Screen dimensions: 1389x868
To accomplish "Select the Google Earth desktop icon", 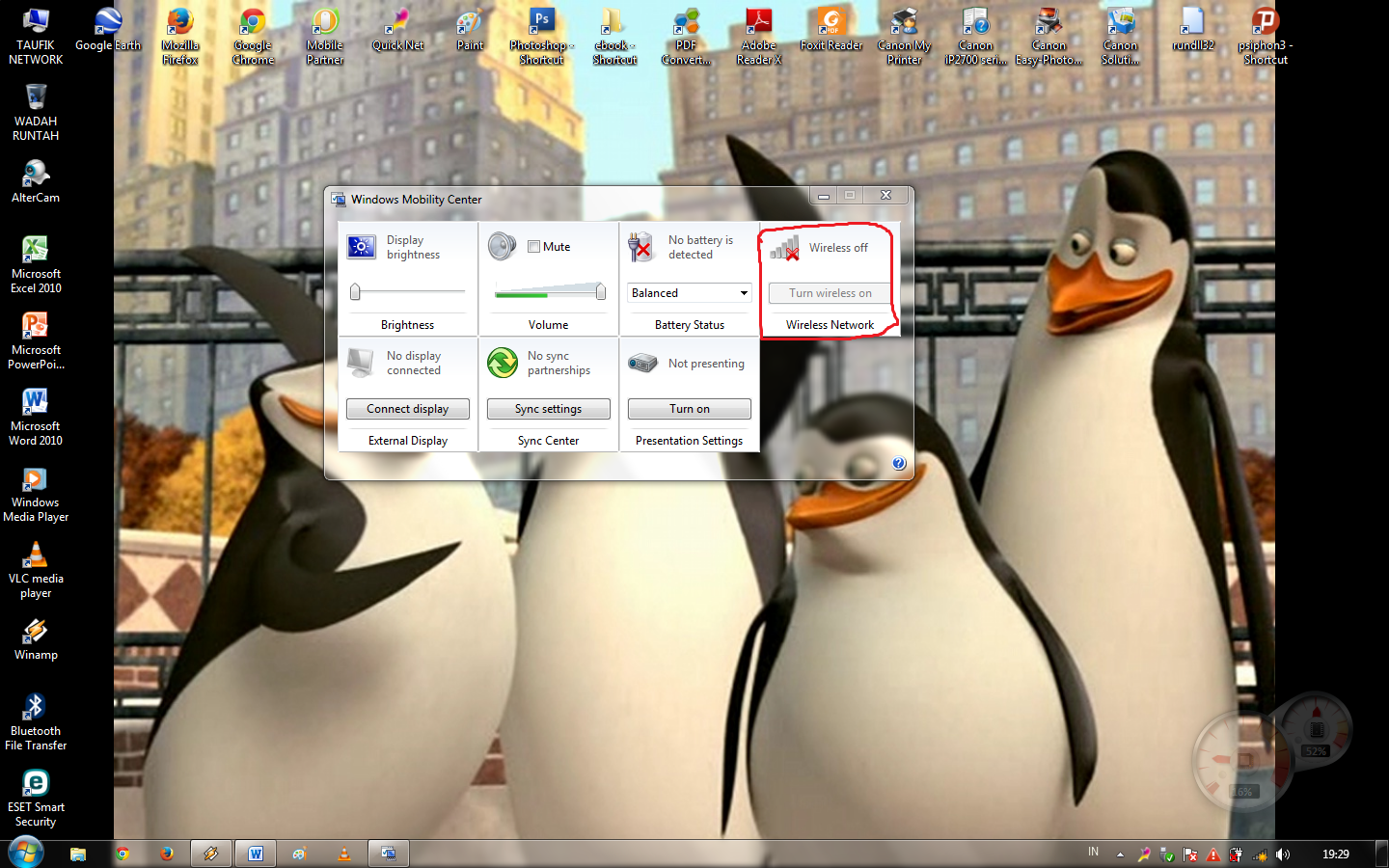I will click(x=108, y=31).
